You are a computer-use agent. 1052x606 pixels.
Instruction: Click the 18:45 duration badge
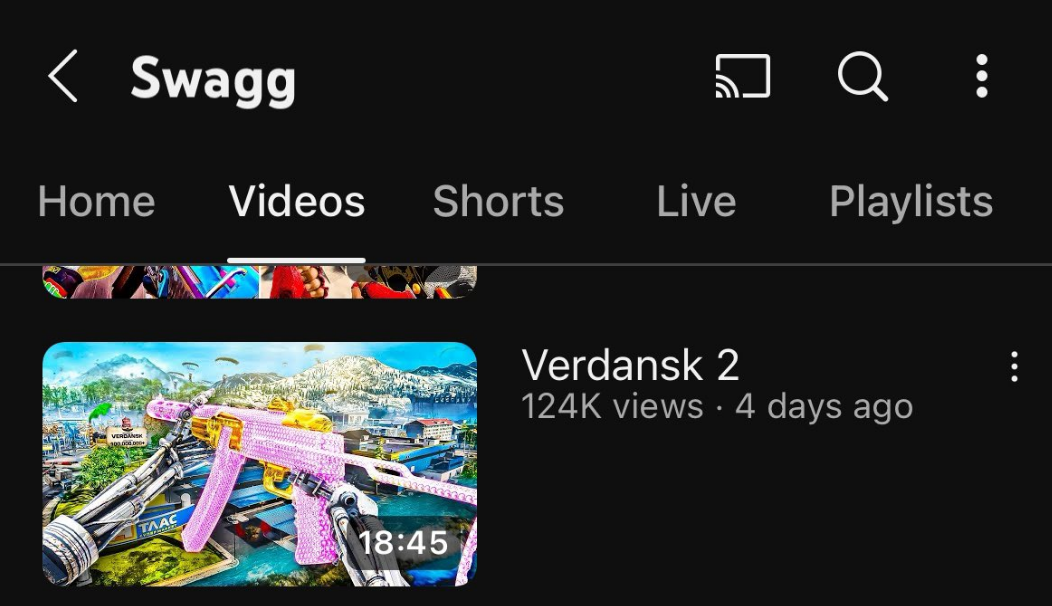click(403, 542)
